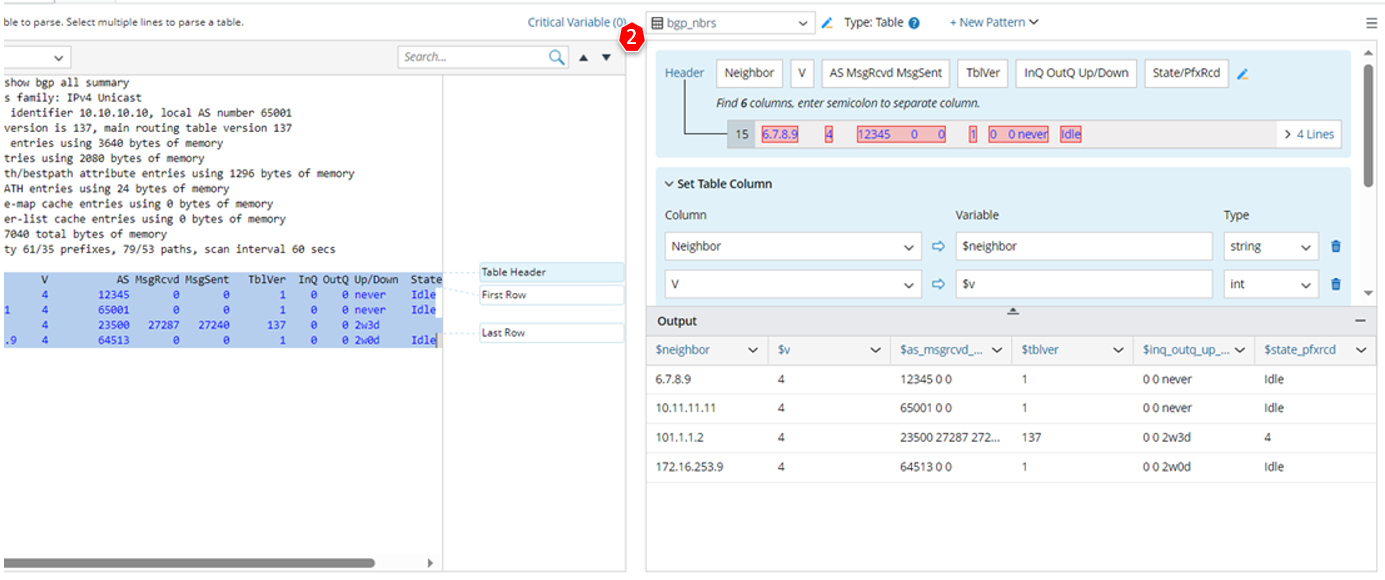Edit header columns pencil icon
Image resolution: width=1385 pixels, height=580 pixels.
(x=1243, y=74)
